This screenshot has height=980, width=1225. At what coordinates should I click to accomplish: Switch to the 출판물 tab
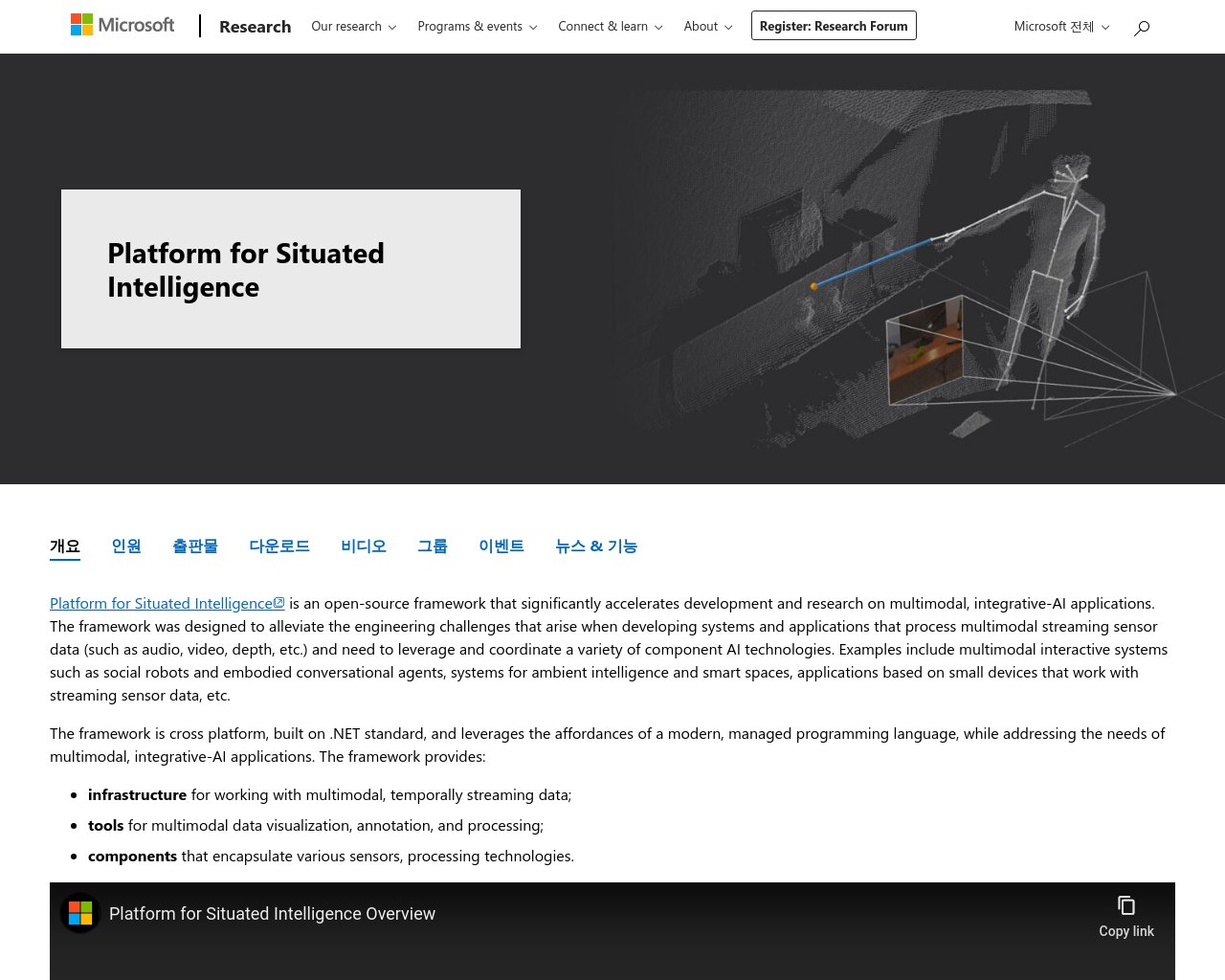195,546
